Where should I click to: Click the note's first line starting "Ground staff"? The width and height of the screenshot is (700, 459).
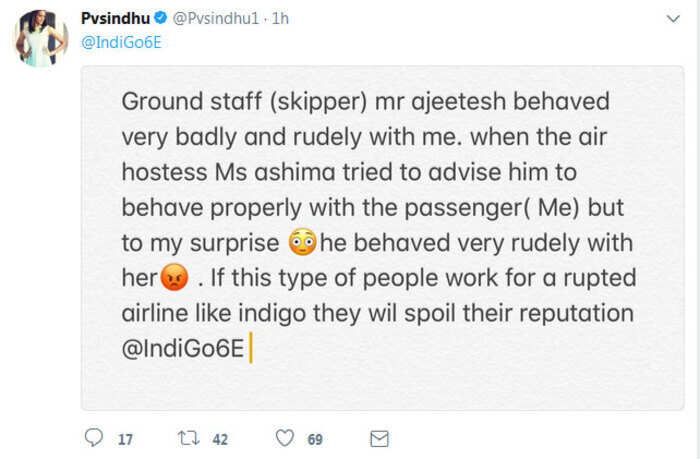366,101
